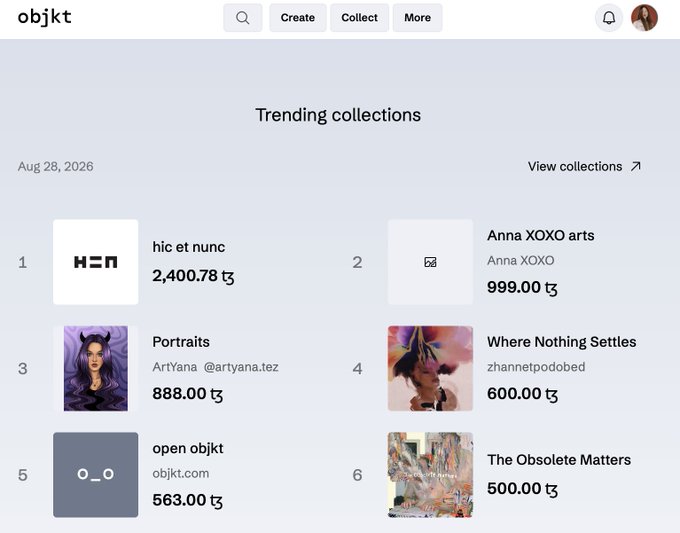Click the 600.00 tez volume

point(522,394)
